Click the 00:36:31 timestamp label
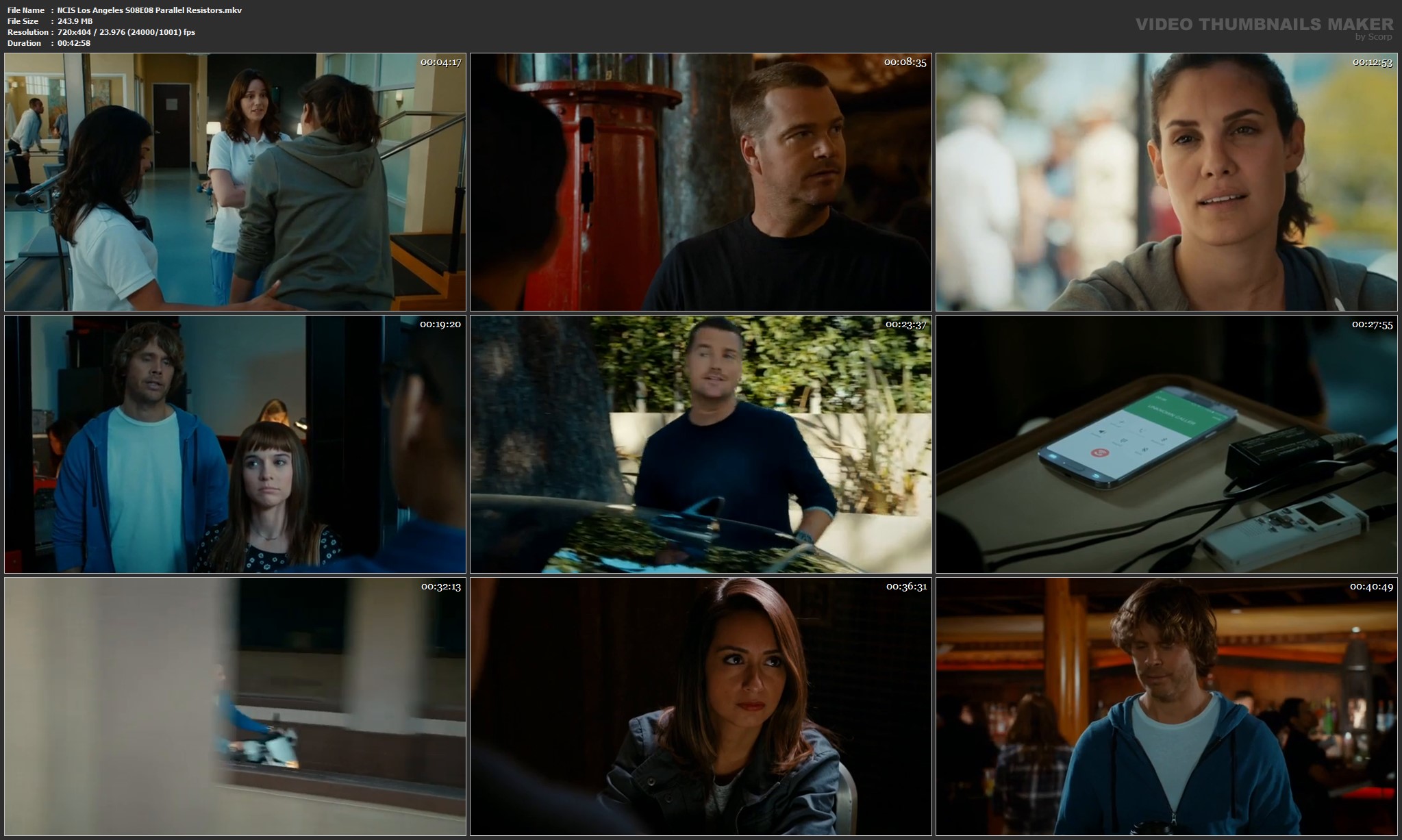Screen dimensions: 1402x840 pos(905,587)
